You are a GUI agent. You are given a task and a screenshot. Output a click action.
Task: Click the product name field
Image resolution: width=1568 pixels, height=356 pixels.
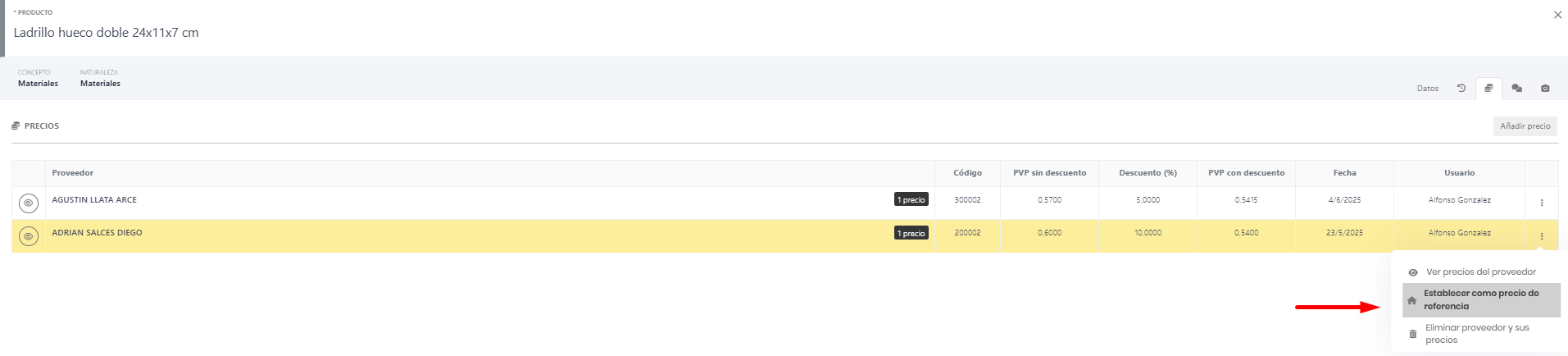pos(107,33)
